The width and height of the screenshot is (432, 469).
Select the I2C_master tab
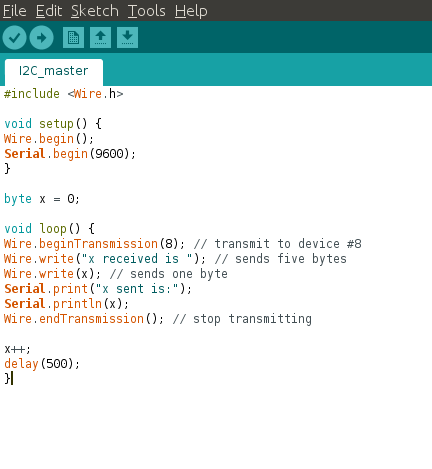54,71
